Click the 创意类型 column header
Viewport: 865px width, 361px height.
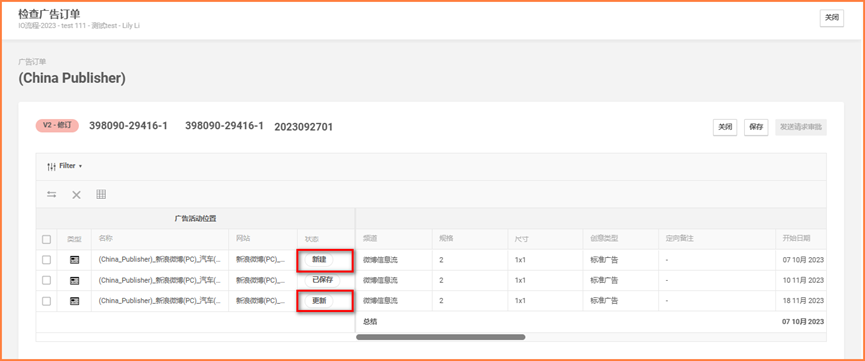point(604,239)
